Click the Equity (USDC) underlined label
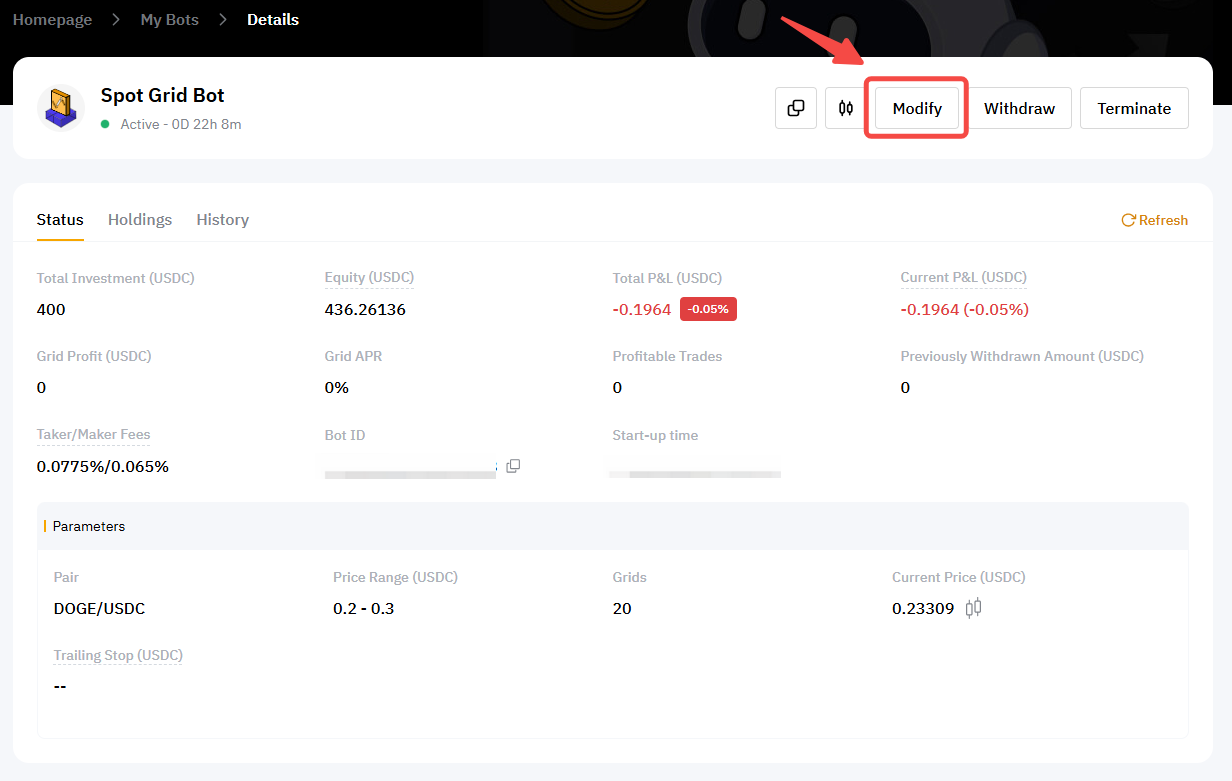 pyautogui.click(x=369, y=277)
